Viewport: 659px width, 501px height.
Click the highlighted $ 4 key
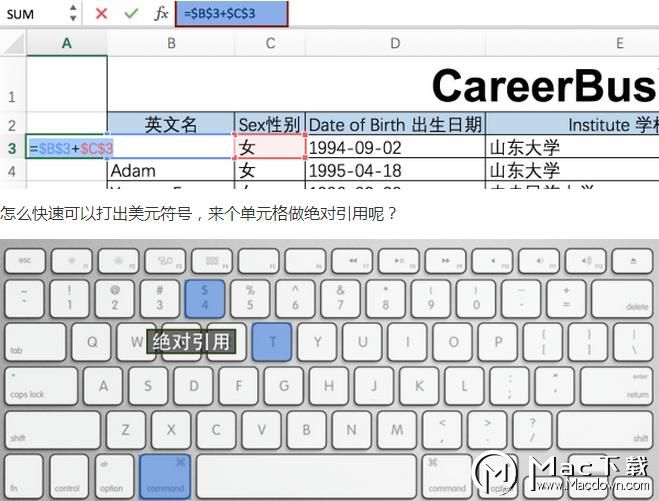pos(205,298)
